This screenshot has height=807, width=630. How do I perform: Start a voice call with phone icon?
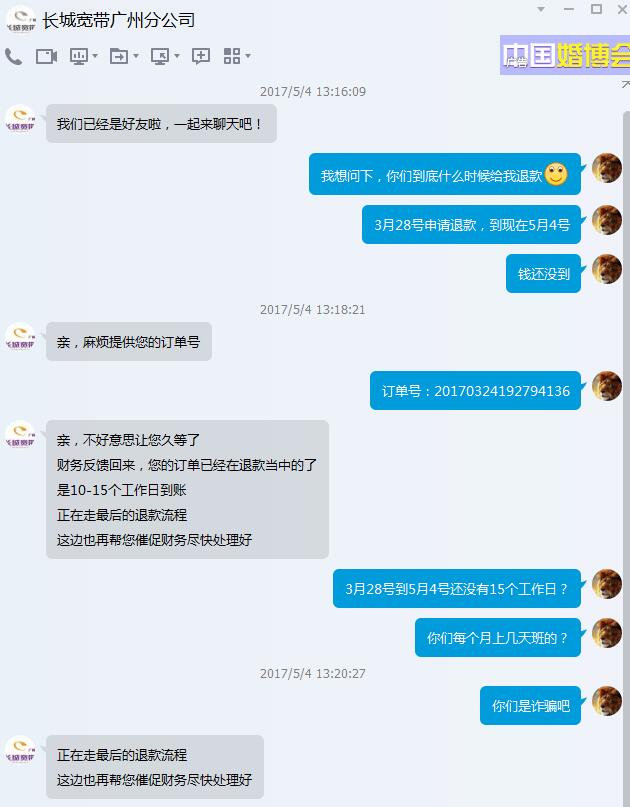click(x=13, y=56)
